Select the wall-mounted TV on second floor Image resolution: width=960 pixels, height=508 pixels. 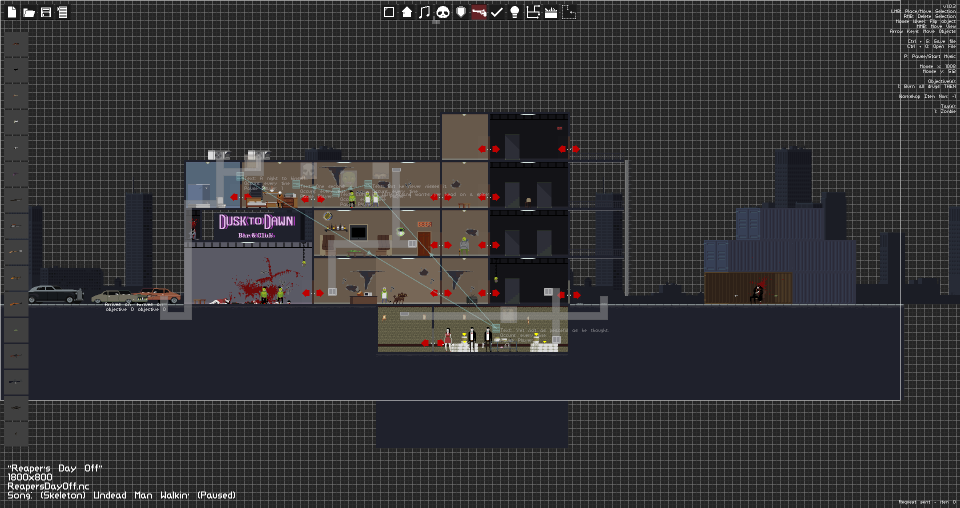pyautogui.click(x=358, y=232)
